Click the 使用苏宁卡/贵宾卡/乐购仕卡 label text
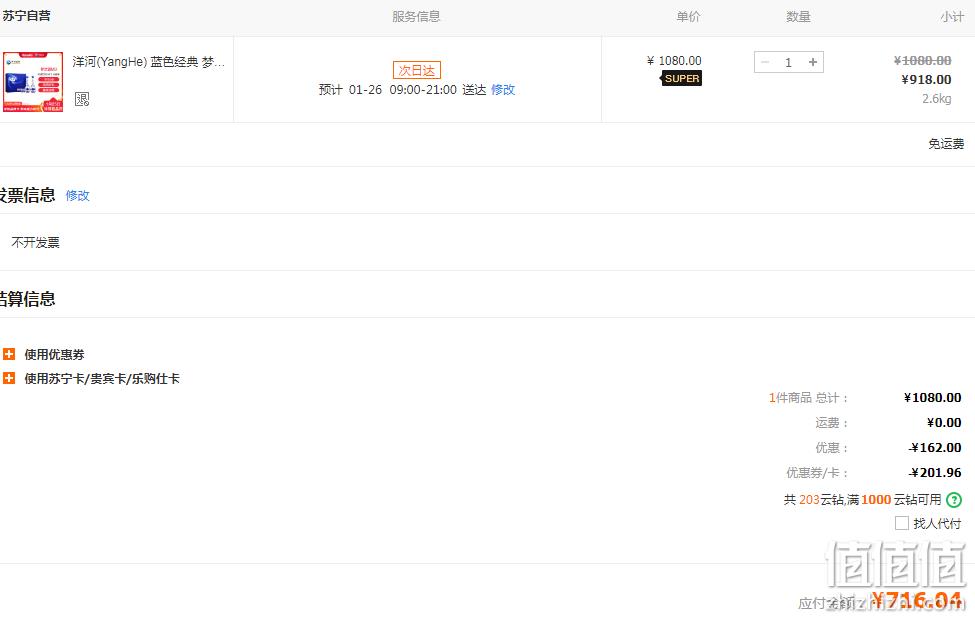The height and width of the screenshot is (620, 975). pyautogui.click(x=102, y=378)
